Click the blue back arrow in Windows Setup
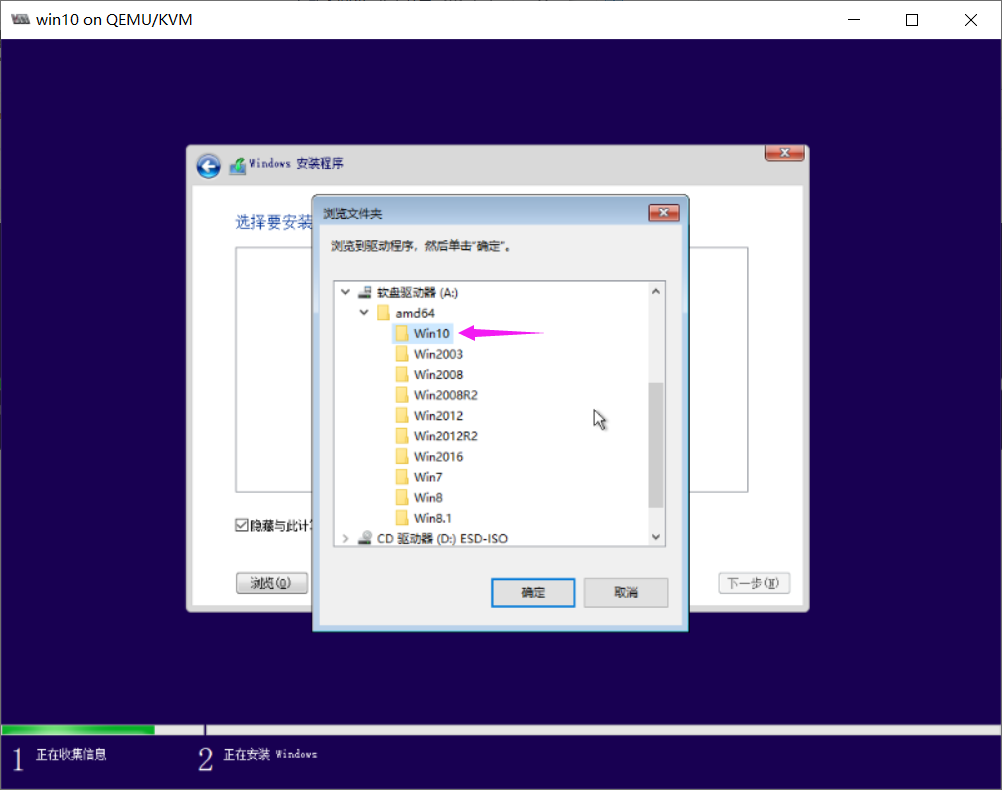This screenshot has height=790, width=1002. (208, 166)
